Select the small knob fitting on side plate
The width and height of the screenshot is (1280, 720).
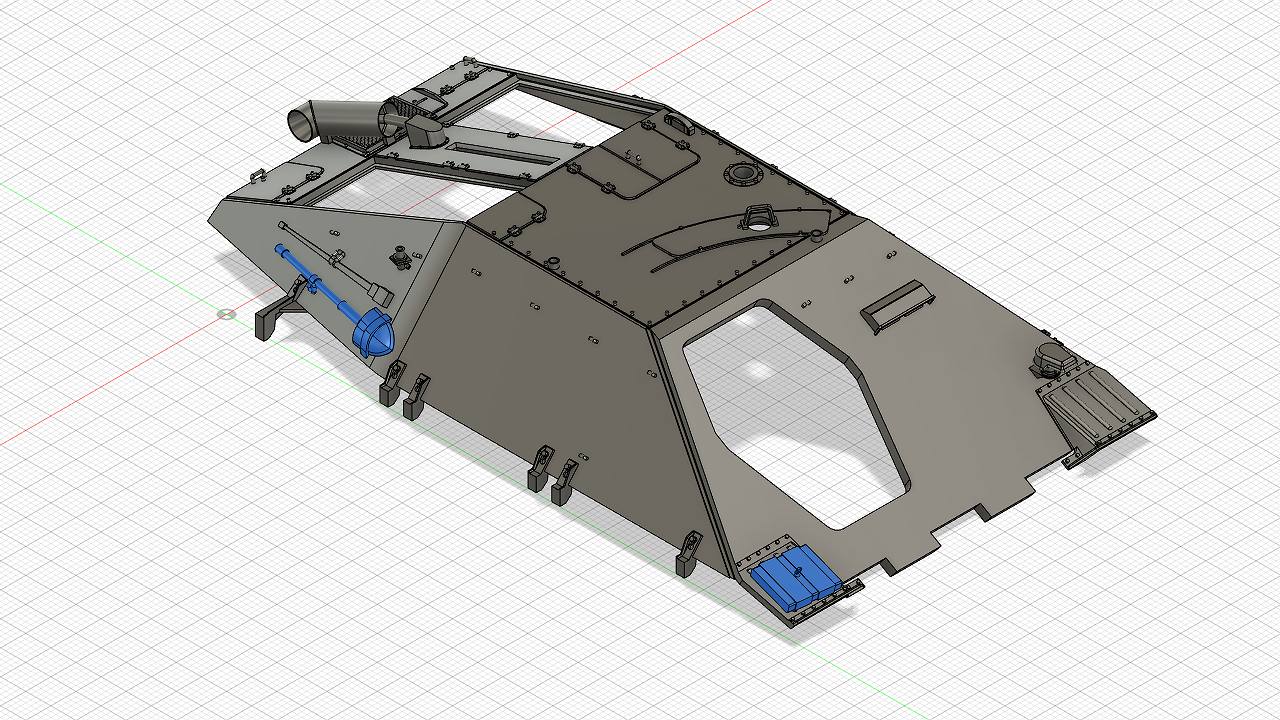pos(401,257)
